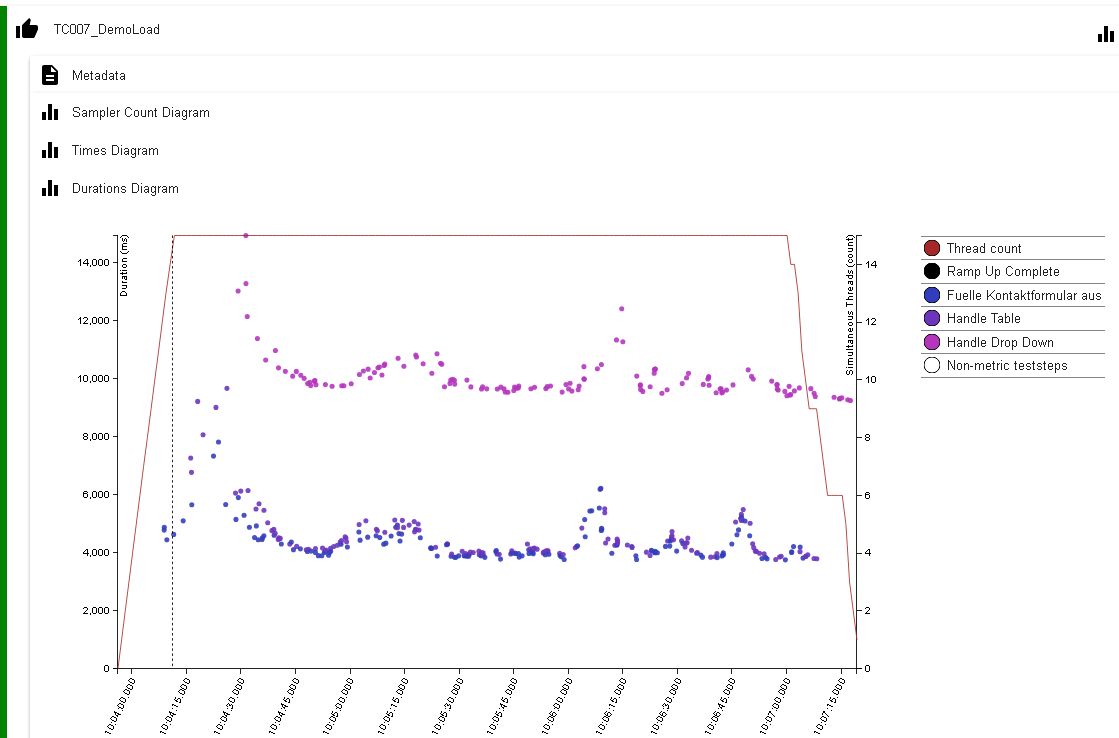Click the 10:04:15.000 time axis label
The image size is (1119, 738).
pos(176,706)
